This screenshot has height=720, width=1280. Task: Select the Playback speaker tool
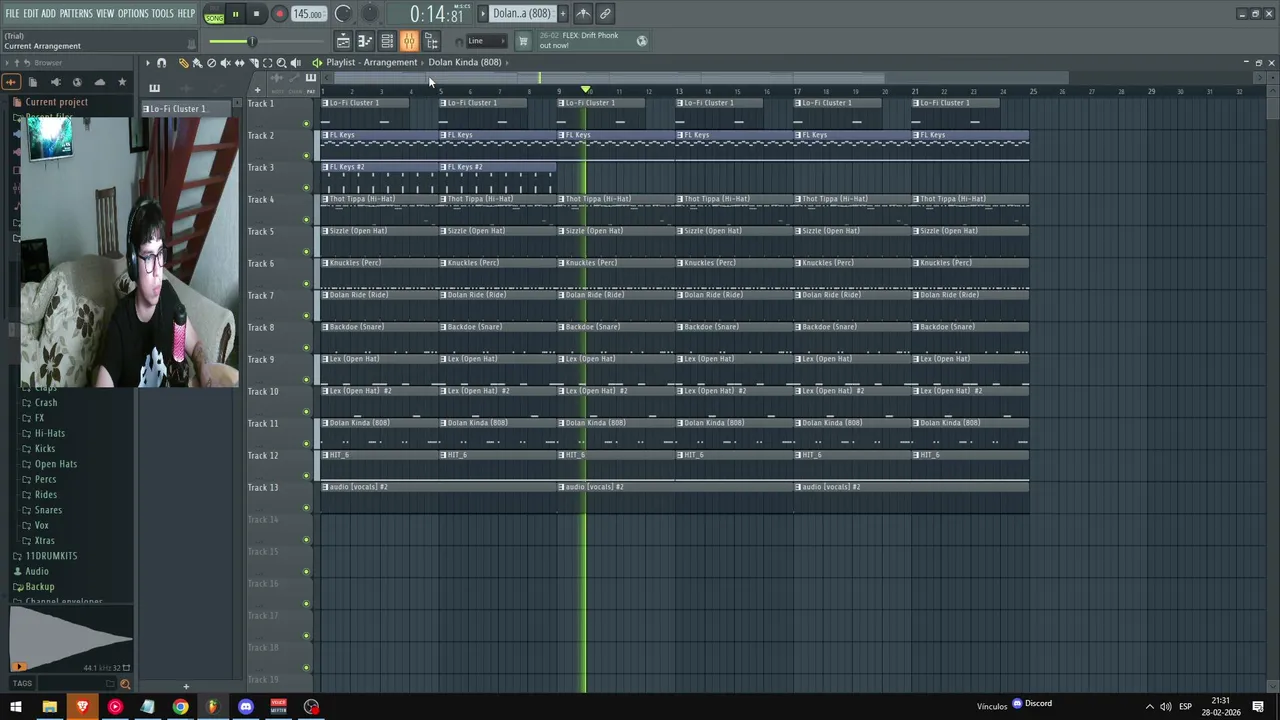pyautogui.click(x=295, y=62)
